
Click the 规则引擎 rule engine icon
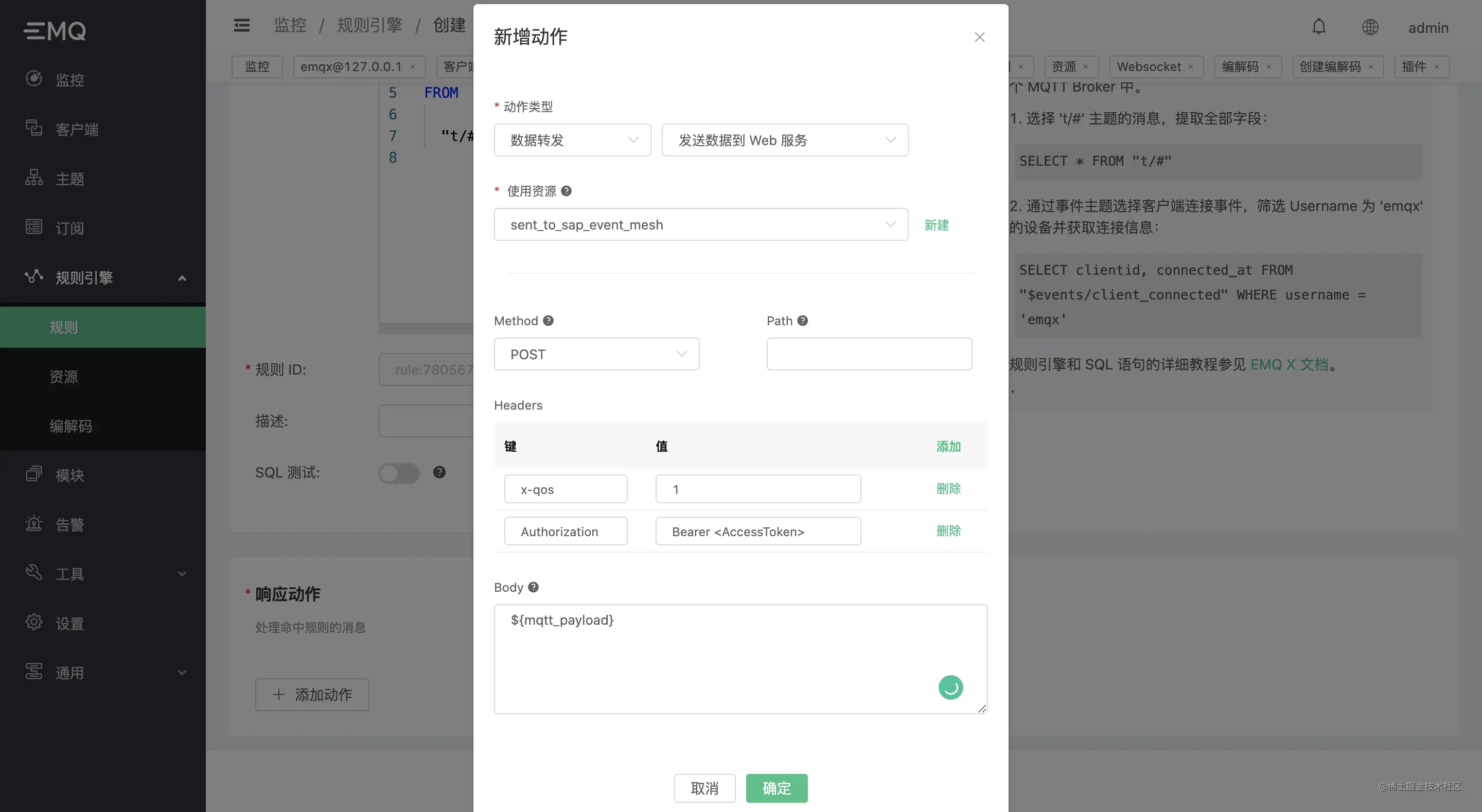pyautogui.click(x=34, y=276)
